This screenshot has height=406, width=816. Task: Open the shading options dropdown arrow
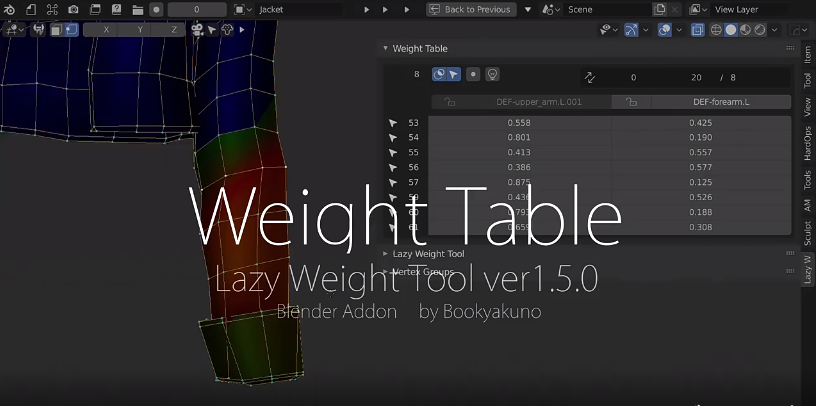(774, 30)
